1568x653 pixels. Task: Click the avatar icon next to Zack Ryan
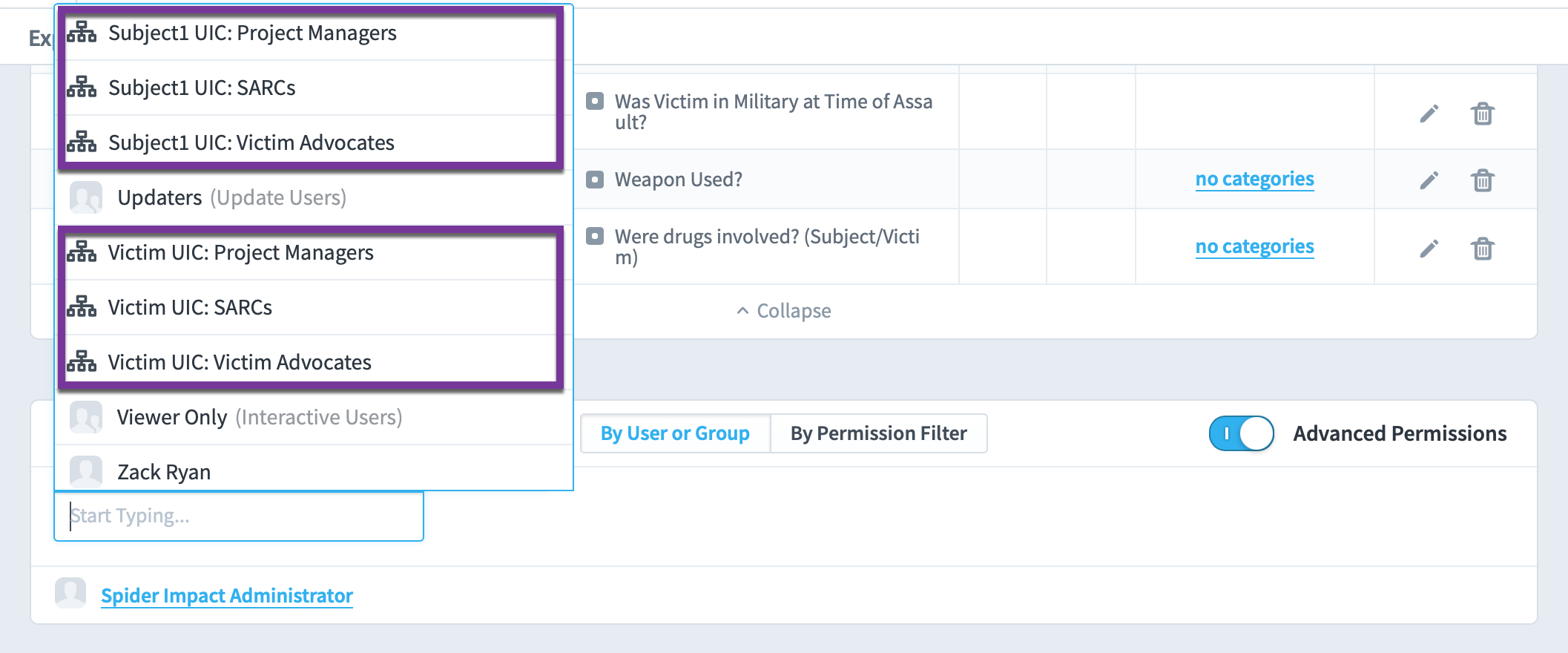86,471
